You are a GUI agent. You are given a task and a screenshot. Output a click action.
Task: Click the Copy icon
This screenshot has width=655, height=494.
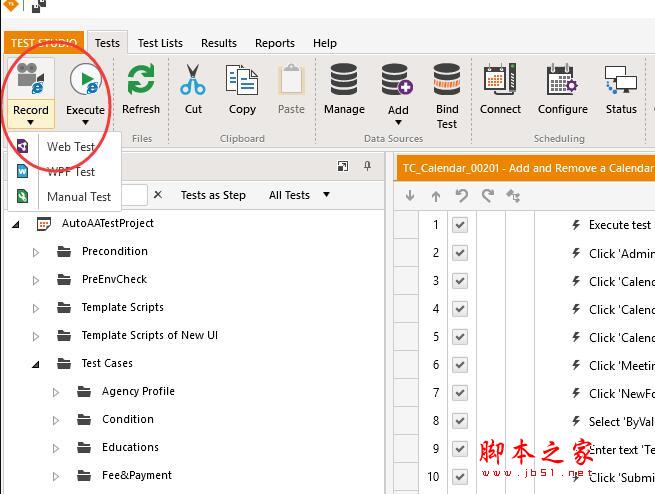242,79
